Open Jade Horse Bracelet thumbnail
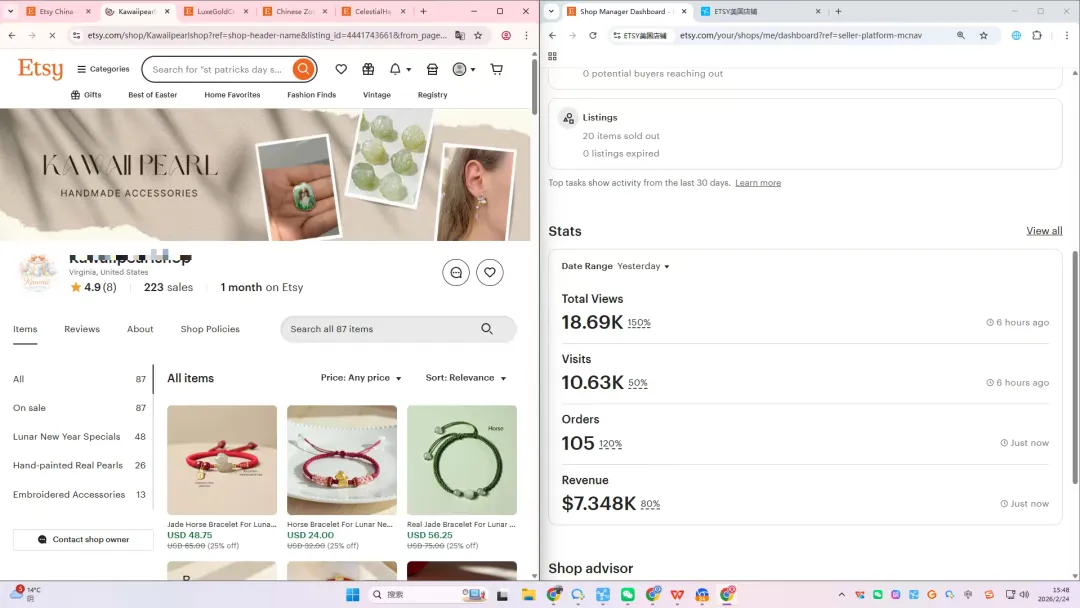 coord(222,460)
